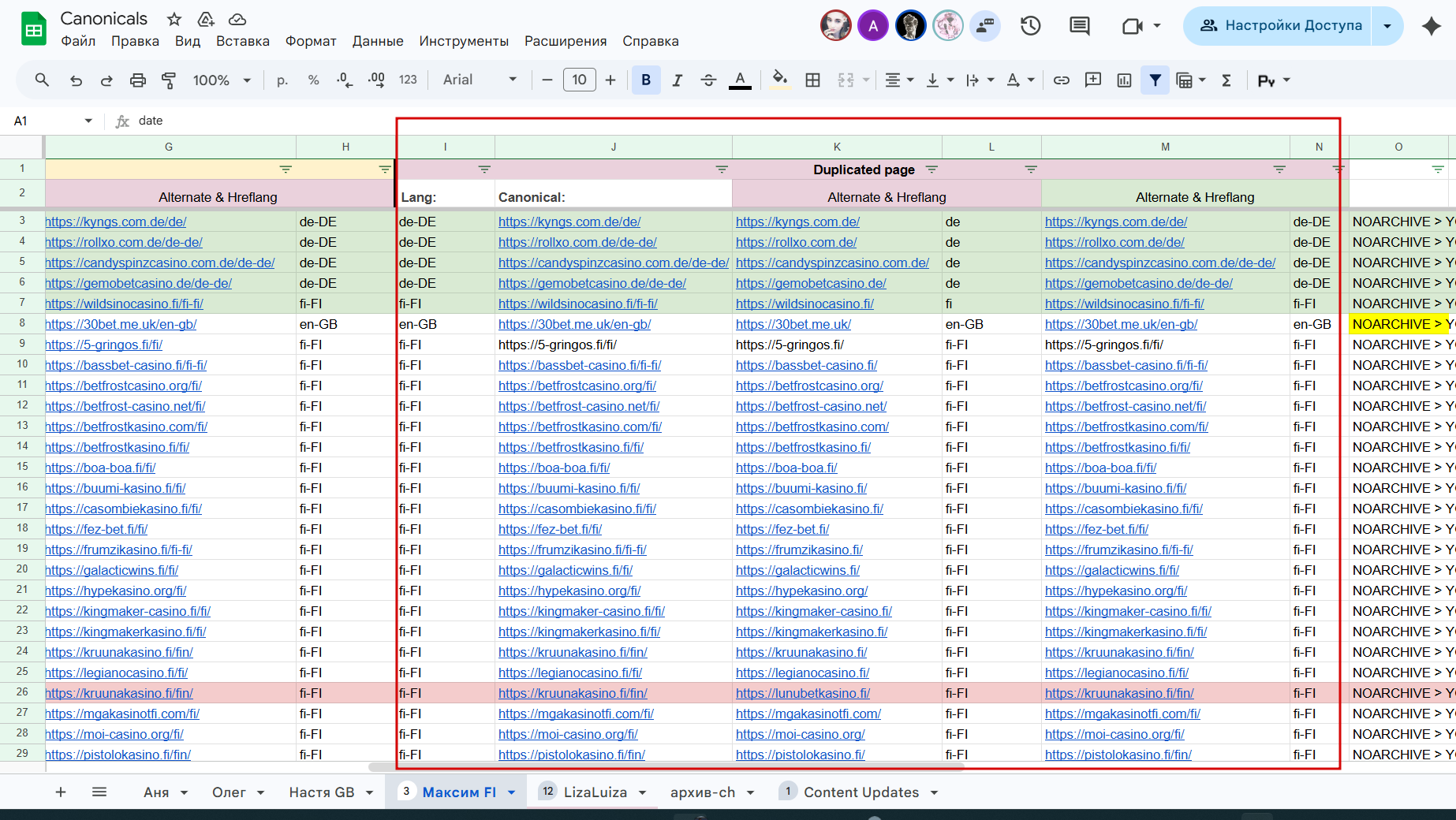1456x820 pixels.
Task: Insert a link with chain icon
Action: (x=1062, y=80)
